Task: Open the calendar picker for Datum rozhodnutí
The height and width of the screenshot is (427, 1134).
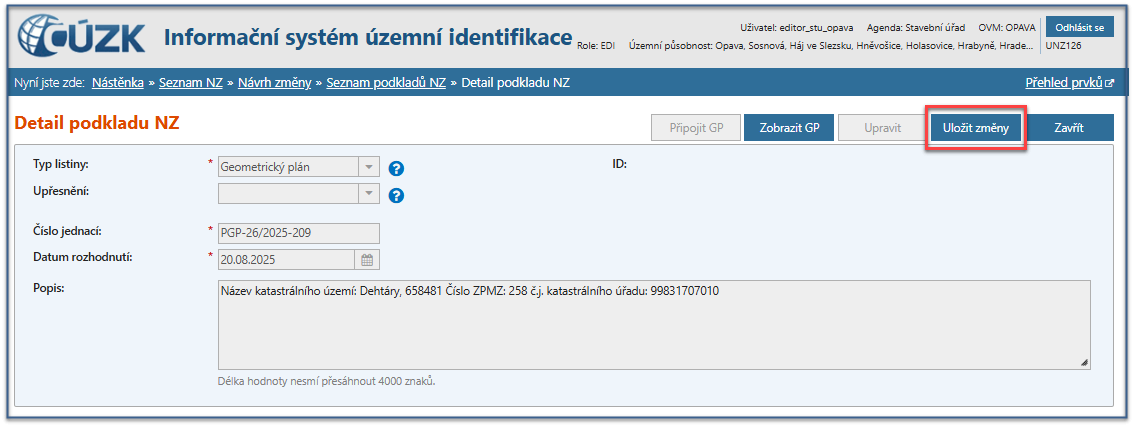Action: (367, 260)
